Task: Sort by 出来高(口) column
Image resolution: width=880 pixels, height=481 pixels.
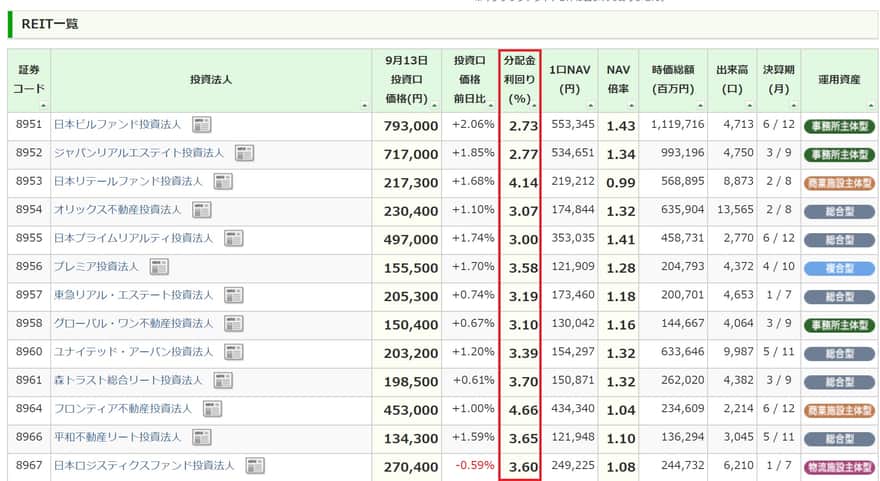Action: click(x=750, y=106)
